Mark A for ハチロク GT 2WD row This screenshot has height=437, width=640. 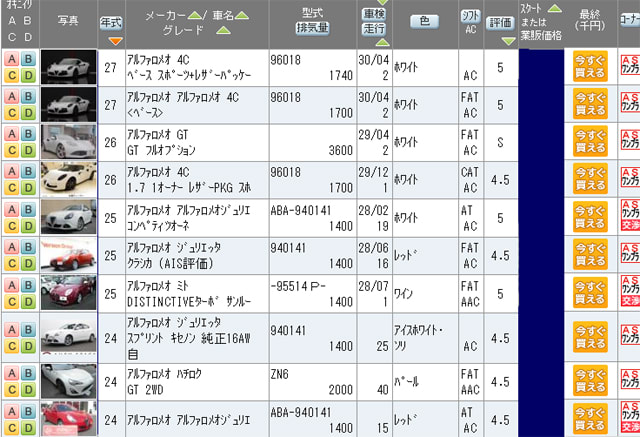pyautogui.click(x=12, y=373)
